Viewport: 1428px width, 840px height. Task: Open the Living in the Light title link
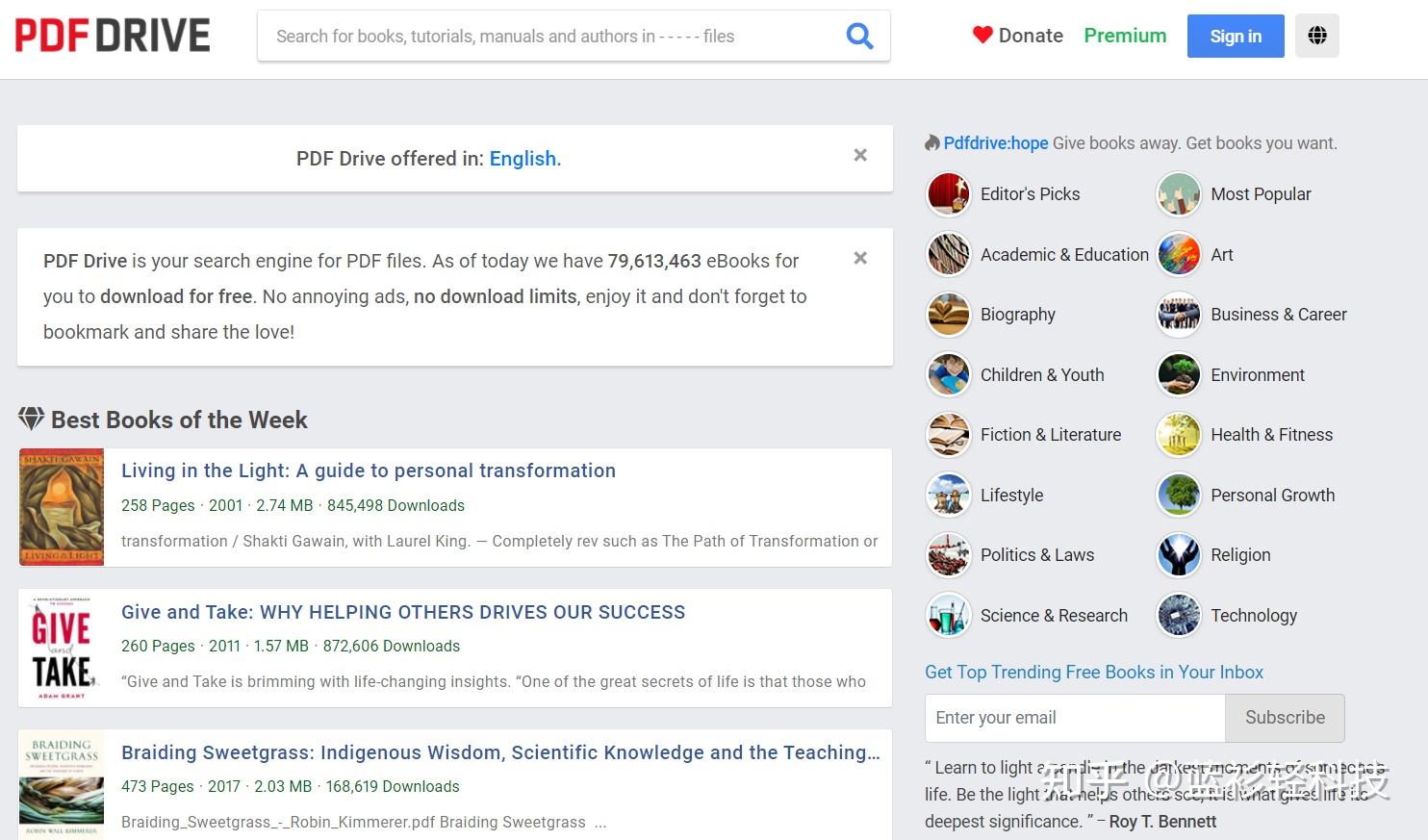[x=369, y=471]
